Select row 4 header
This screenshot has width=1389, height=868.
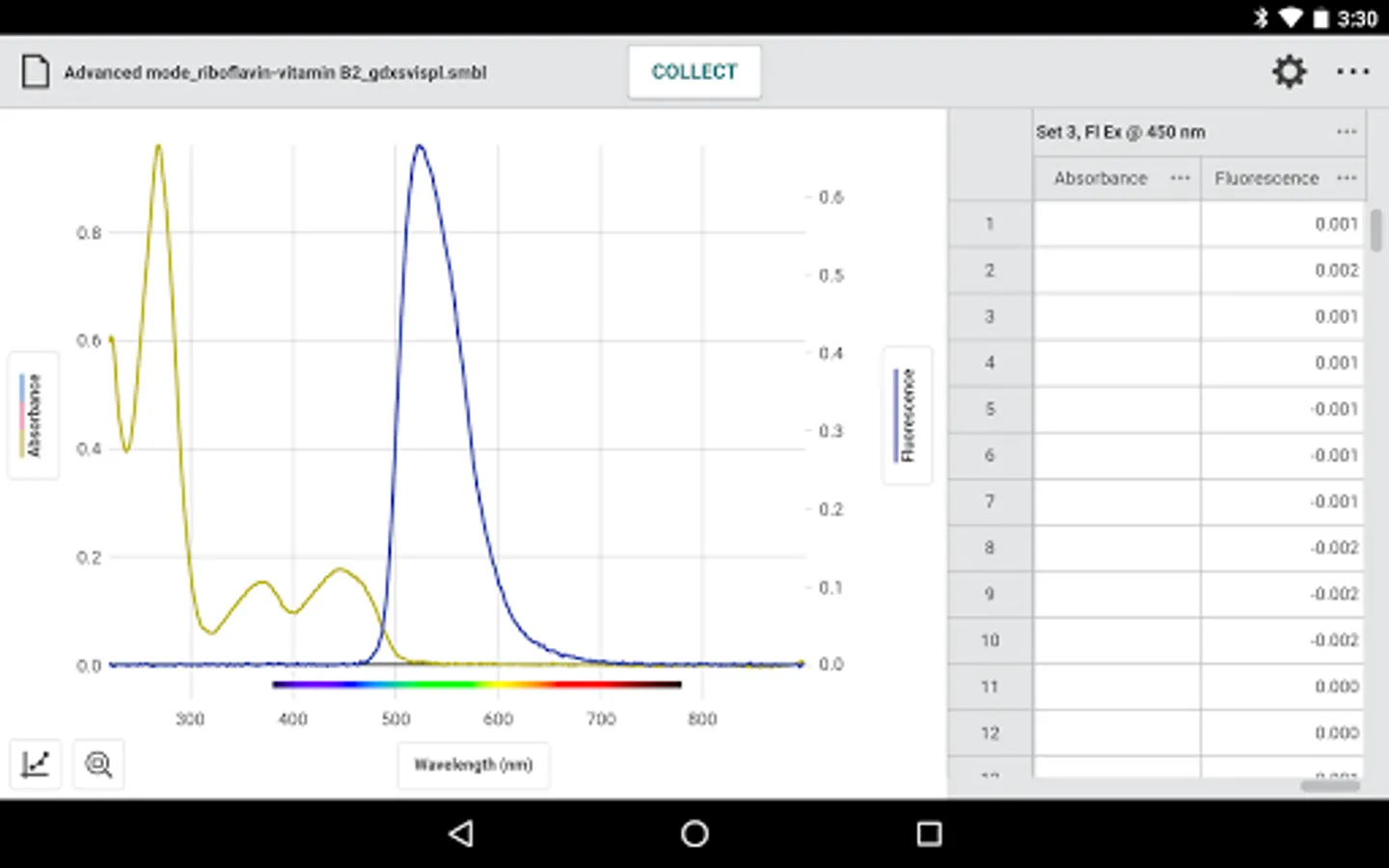coord(990,363)
